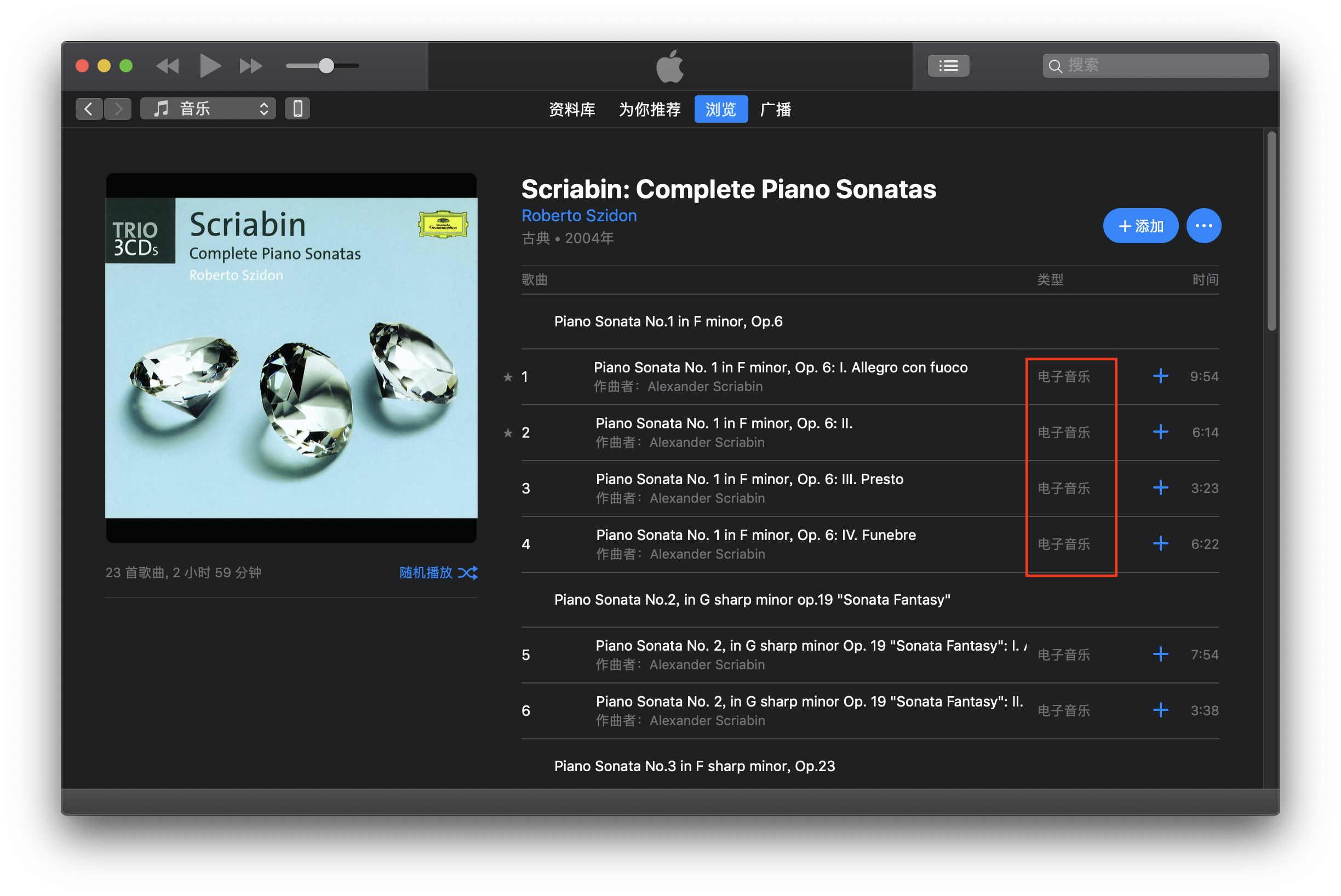Click the magnifier icon in search box
This screenshot has width=1341, height=896.
tap(1055, 66)
